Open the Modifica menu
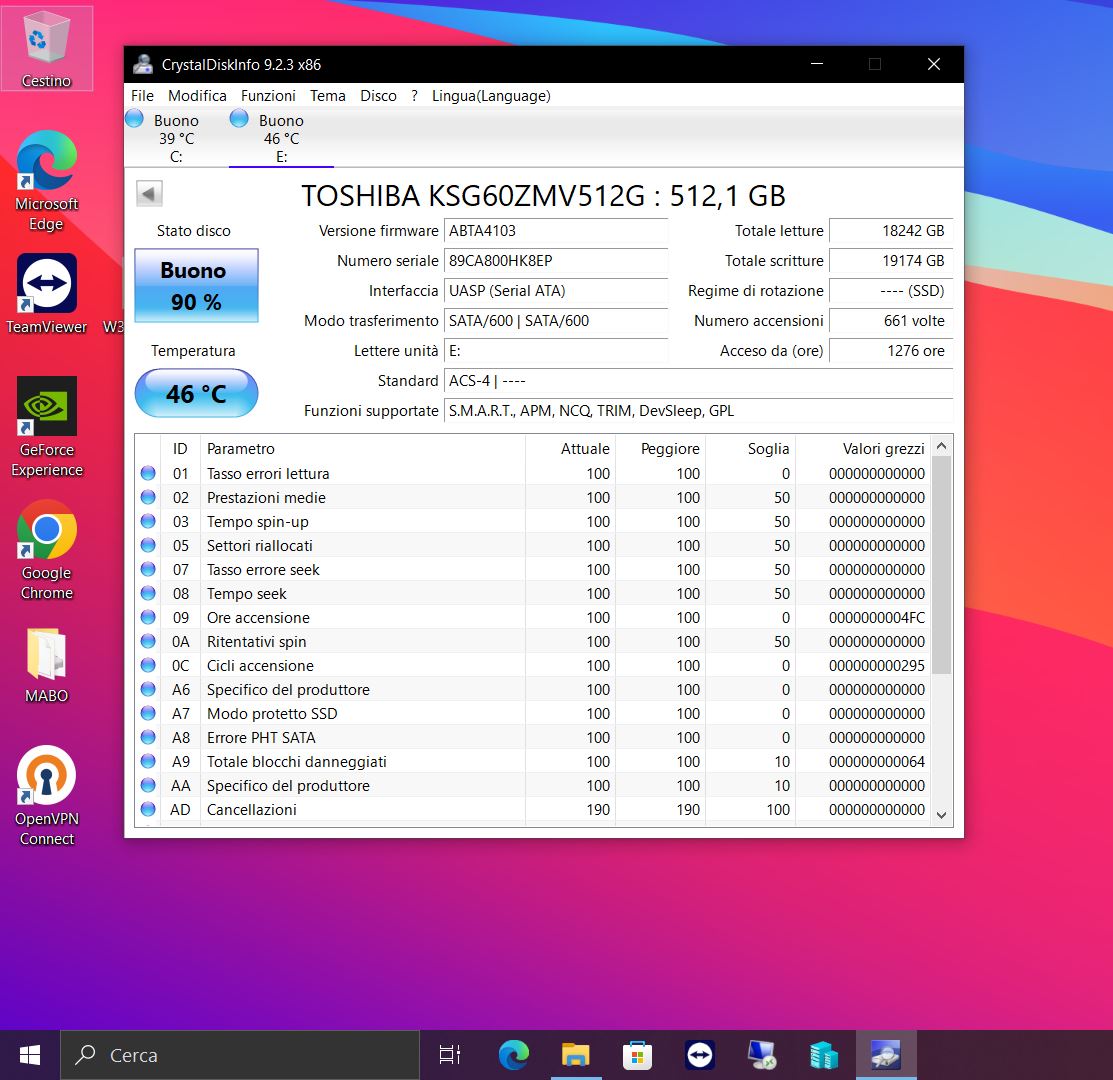This screenshot has height=1080, width=1113. [x=197, y=96]
